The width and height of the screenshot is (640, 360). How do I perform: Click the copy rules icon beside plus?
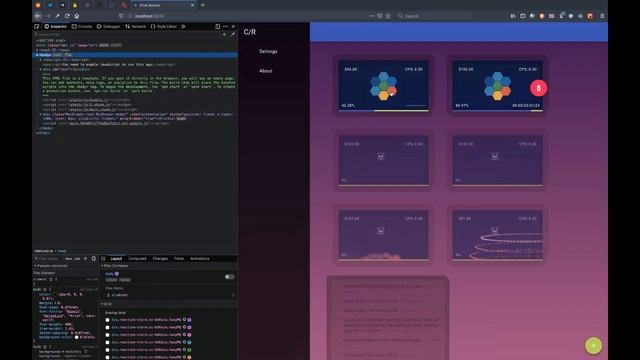coord(94,259)
